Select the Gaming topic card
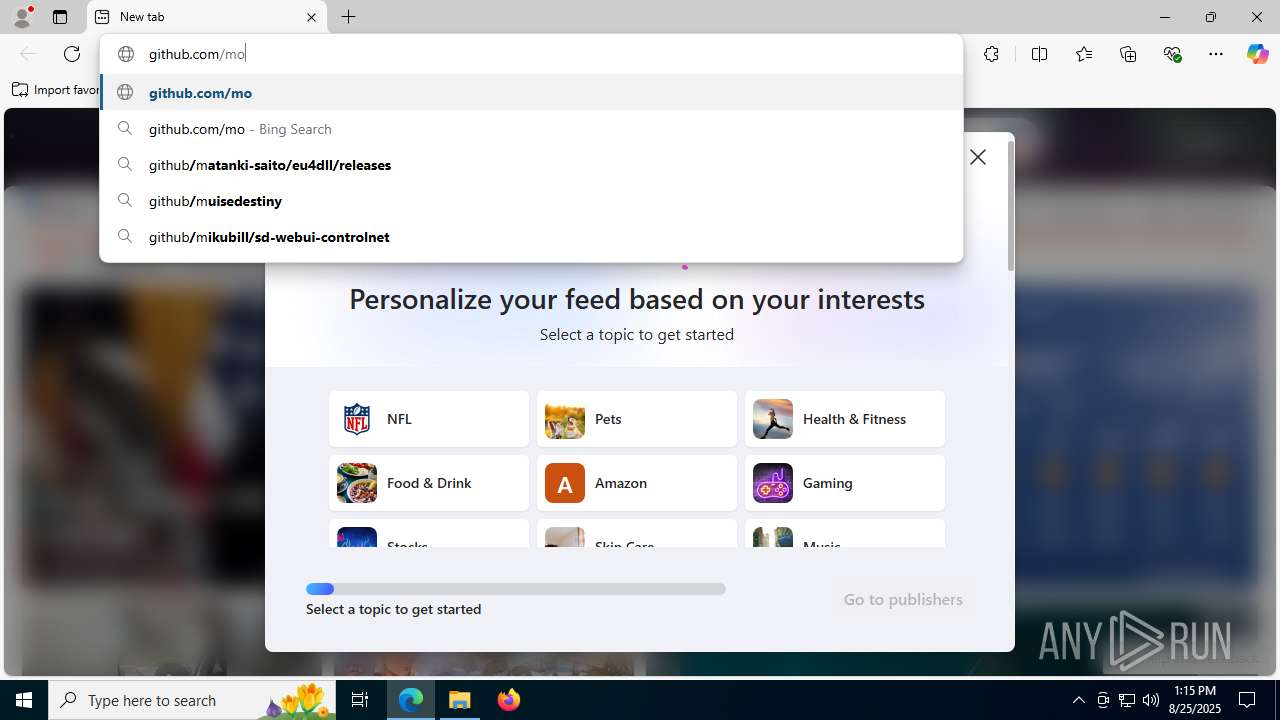The height and width of the screenshot is (720, 1280). coord(845,483)
